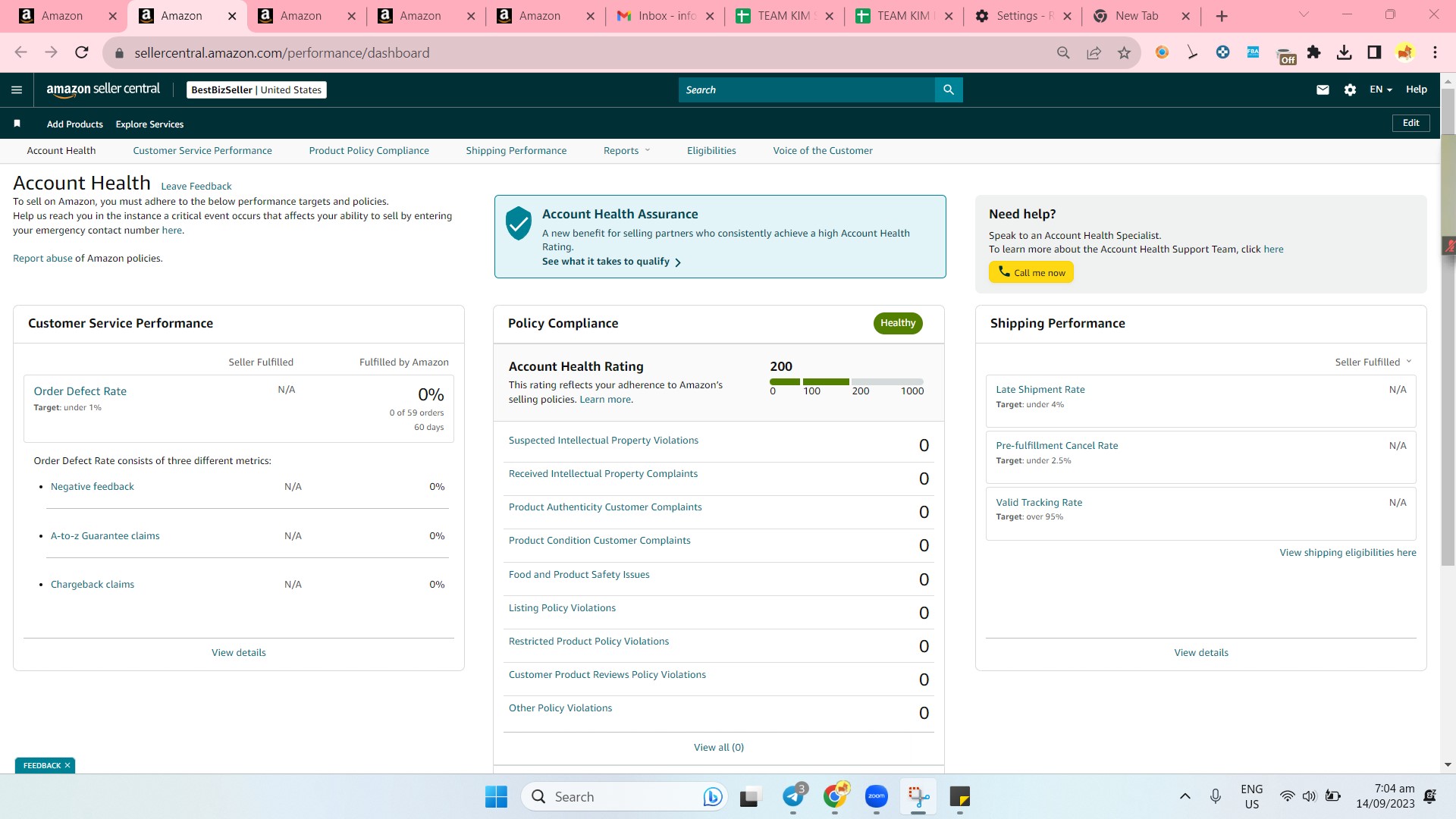Open the EN language dropdown
Viewport: 1456px width, 819px height.
1381,89
